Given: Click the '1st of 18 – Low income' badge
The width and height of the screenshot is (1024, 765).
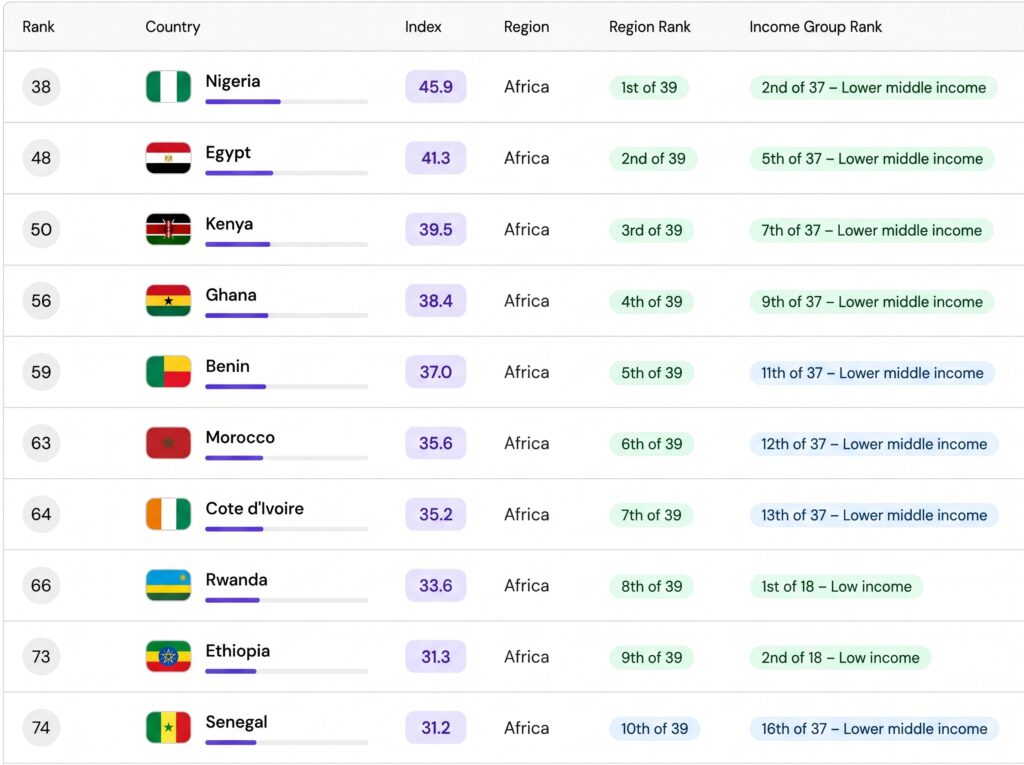Looking at the screenshot, I should coord(837,586).
